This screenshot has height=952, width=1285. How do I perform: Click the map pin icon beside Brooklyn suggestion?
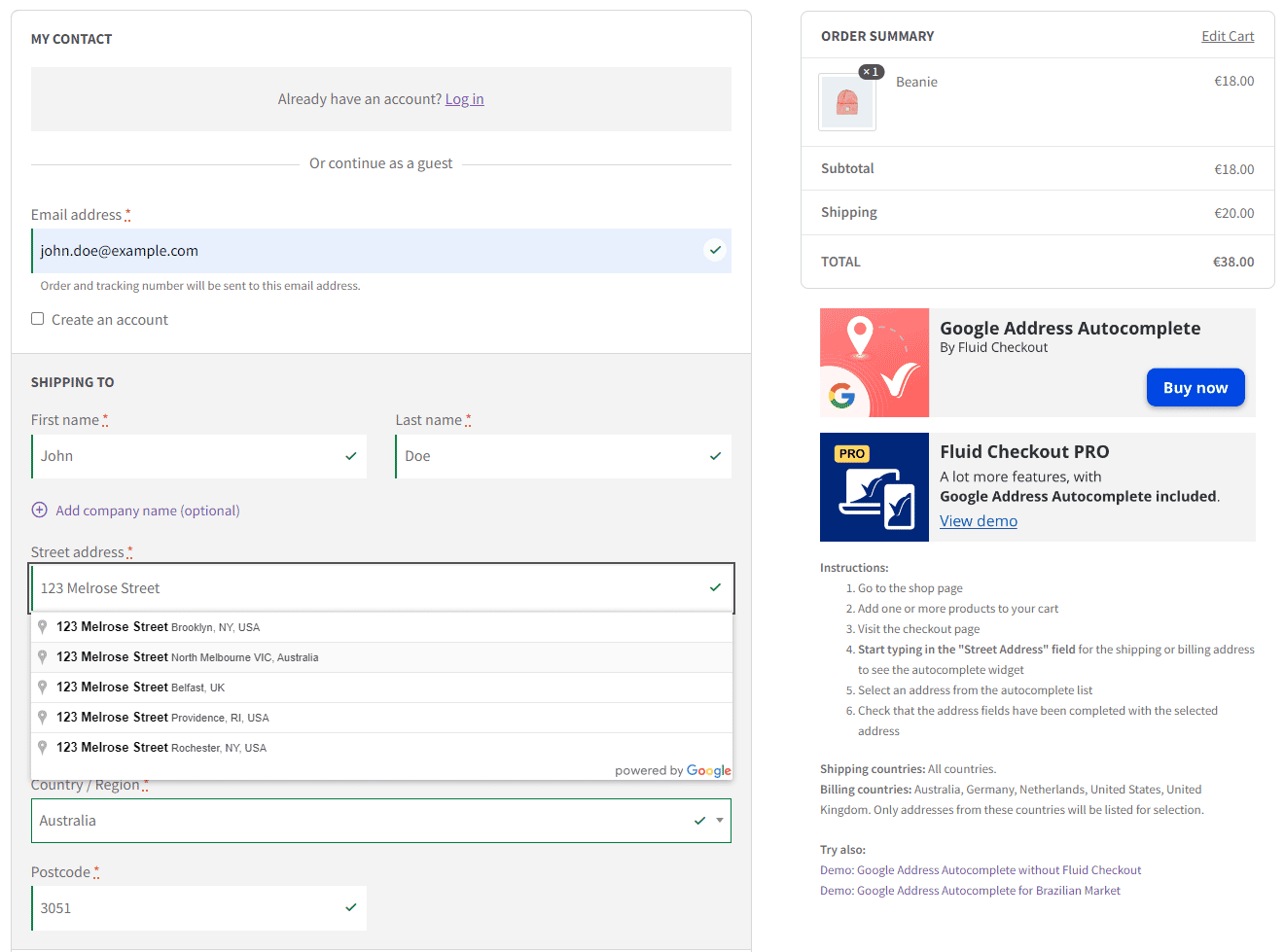(x=42, y=627)
